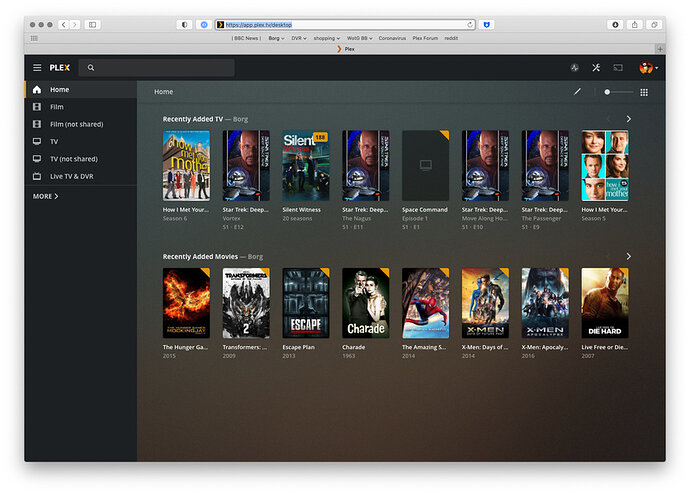Open X-Men: Apocalypse poster
This screenshot has height=493, width=690.
(x=545, y=303)
